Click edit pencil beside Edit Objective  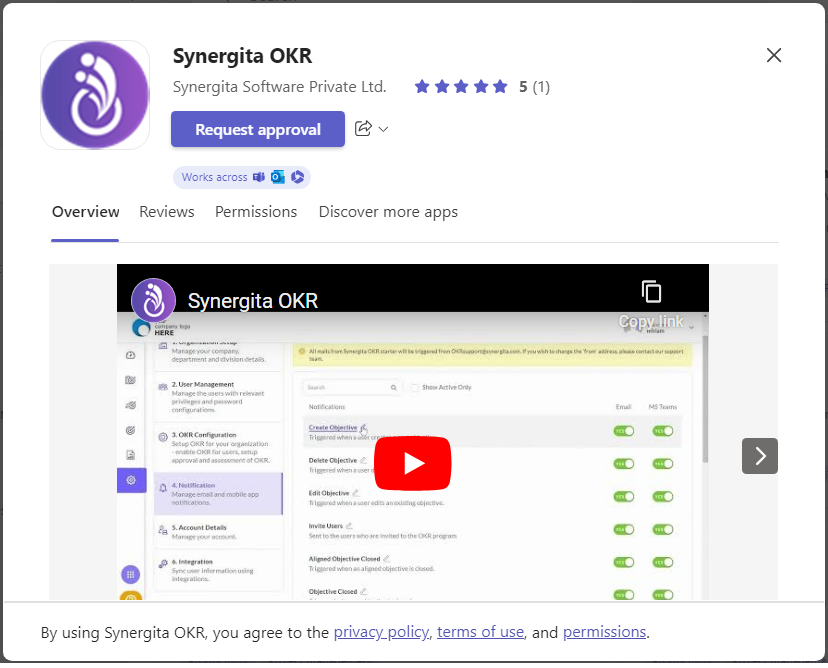(355, 493)
